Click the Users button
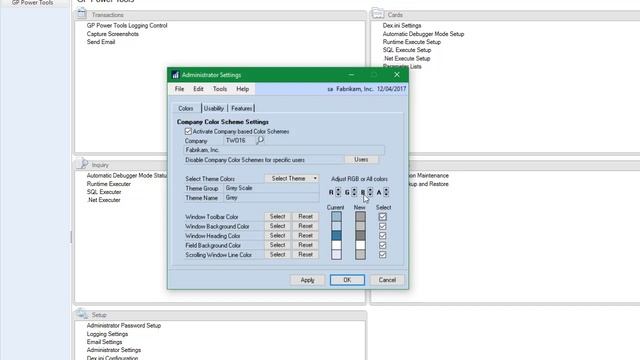Image resolution: width=640 pixels, height=360 pixels. point(361,160)
